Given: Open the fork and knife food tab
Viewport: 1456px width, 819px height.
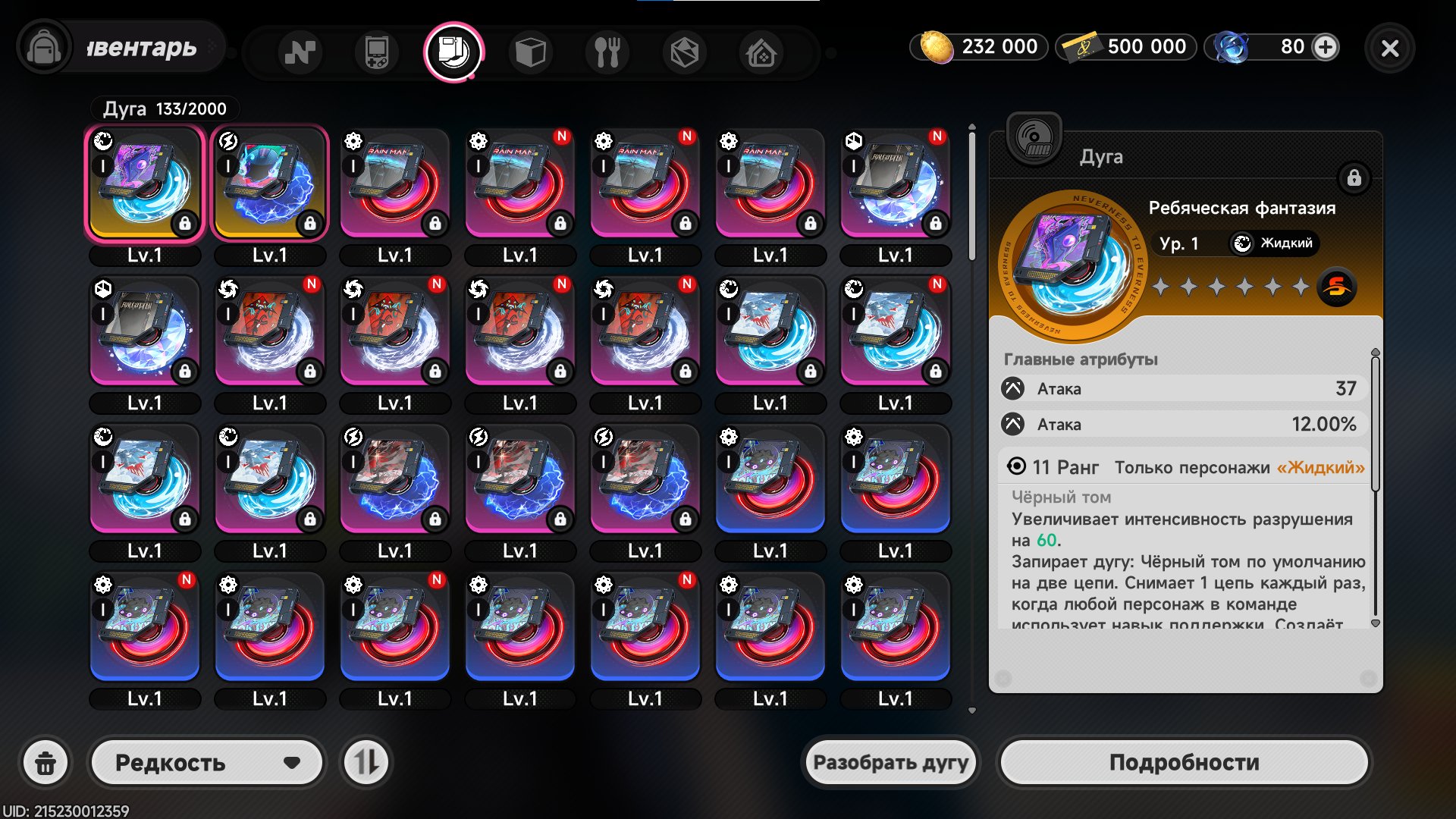Looking at the screenshot, I should pyautogui.click(x=607, y=52).
